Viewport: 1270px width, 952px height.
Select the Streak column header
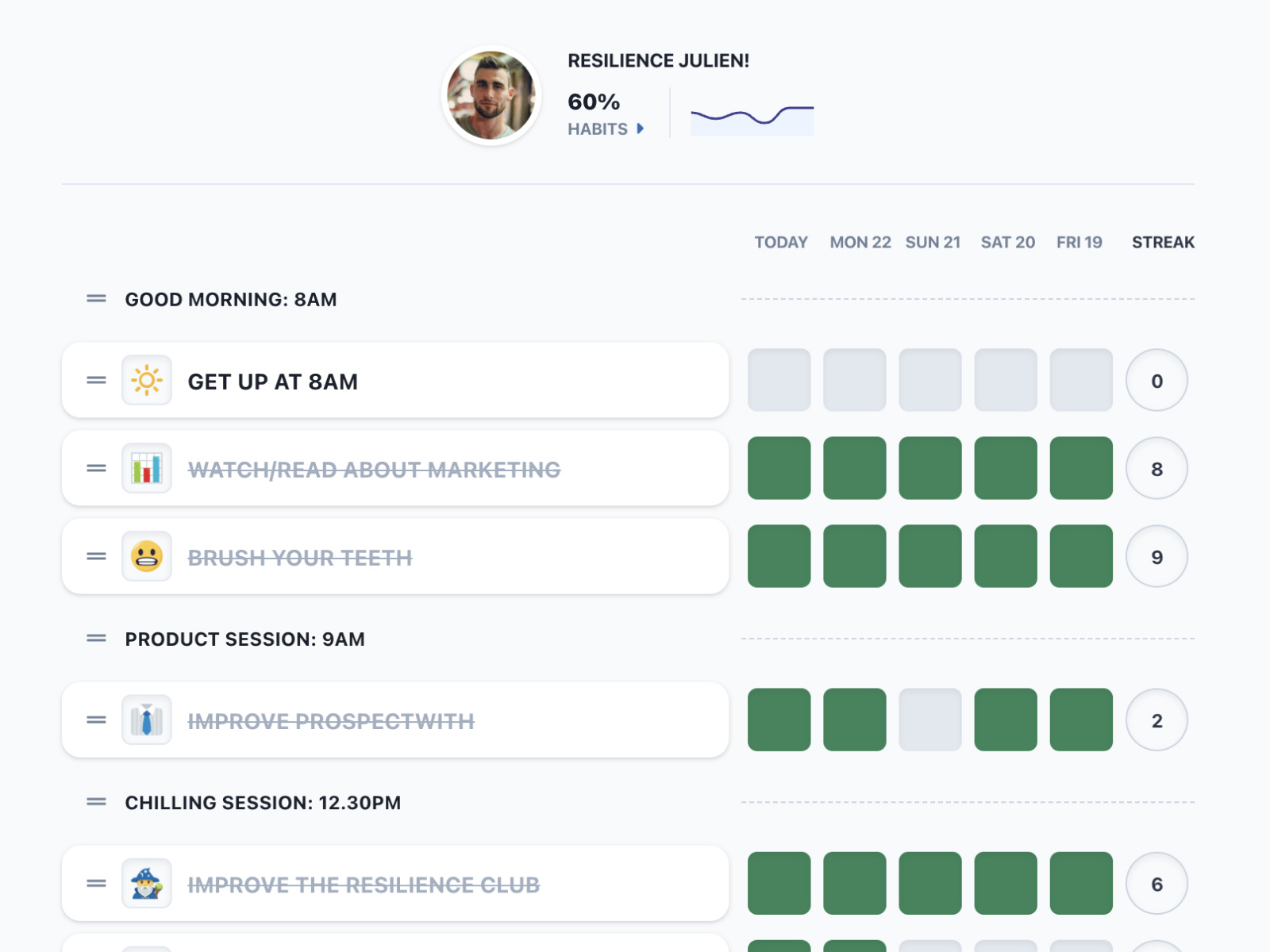pyautogui.click(x=1163, y=243)
